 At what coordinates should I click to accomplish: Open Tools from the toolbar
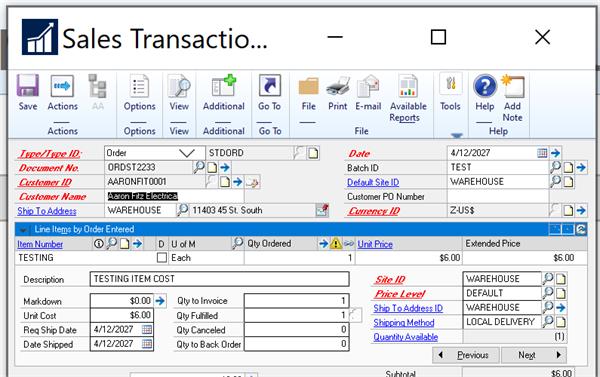[450, 92]
